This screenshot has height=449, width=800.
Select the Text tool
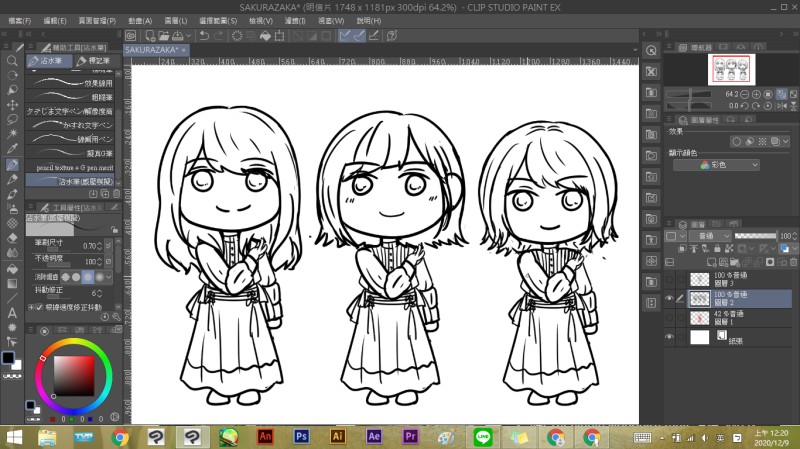point(12,313)
